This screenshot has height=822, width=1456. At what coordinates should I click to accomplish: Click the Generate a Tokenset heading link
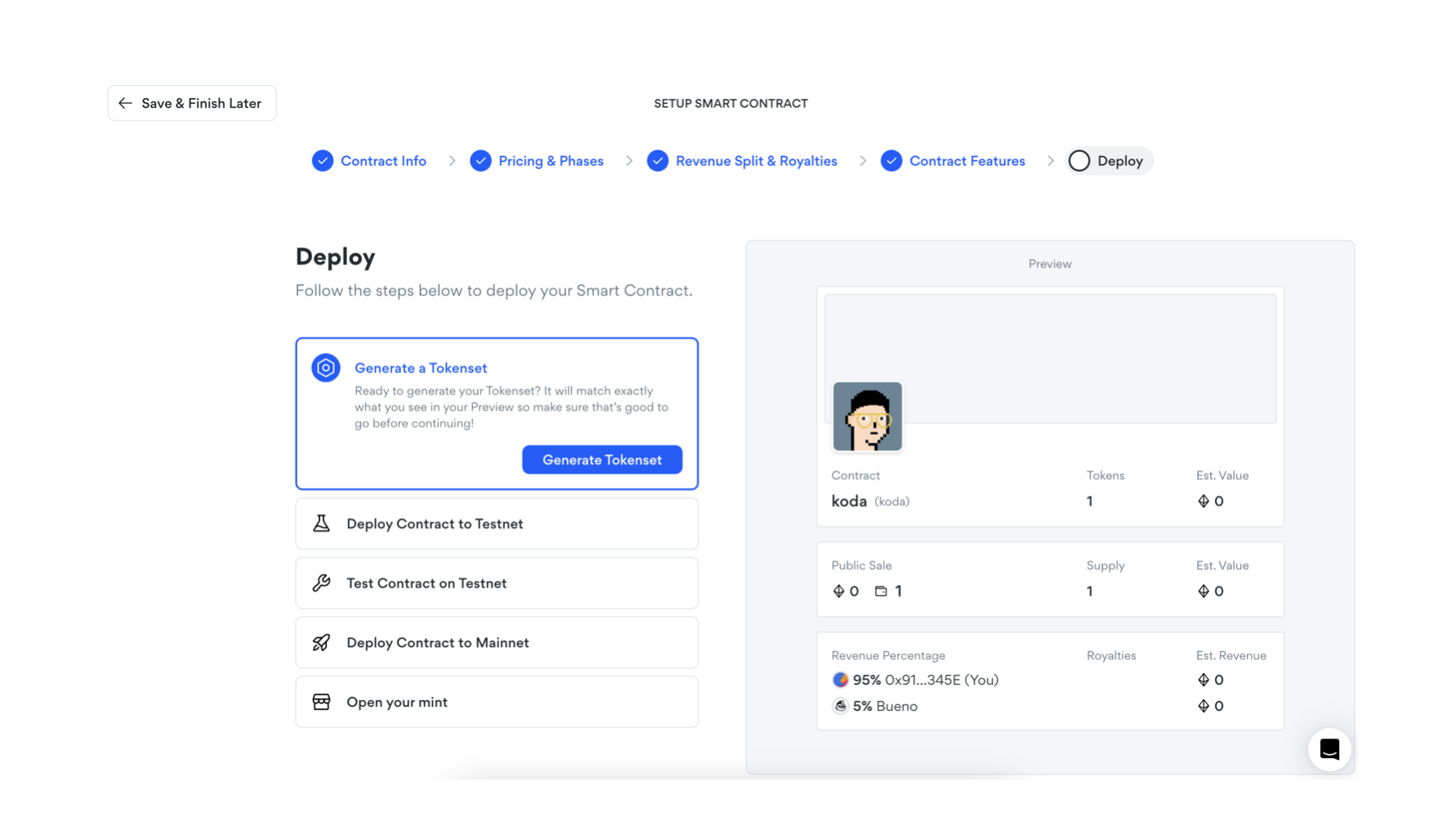(420, 368)
